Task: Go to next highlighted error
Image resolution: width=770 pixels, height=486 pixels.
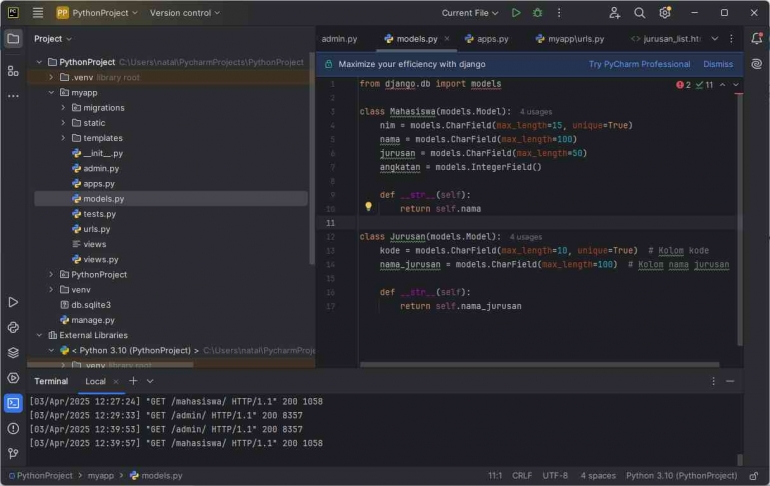Action: pyautogui.click(x=736, y=85)
